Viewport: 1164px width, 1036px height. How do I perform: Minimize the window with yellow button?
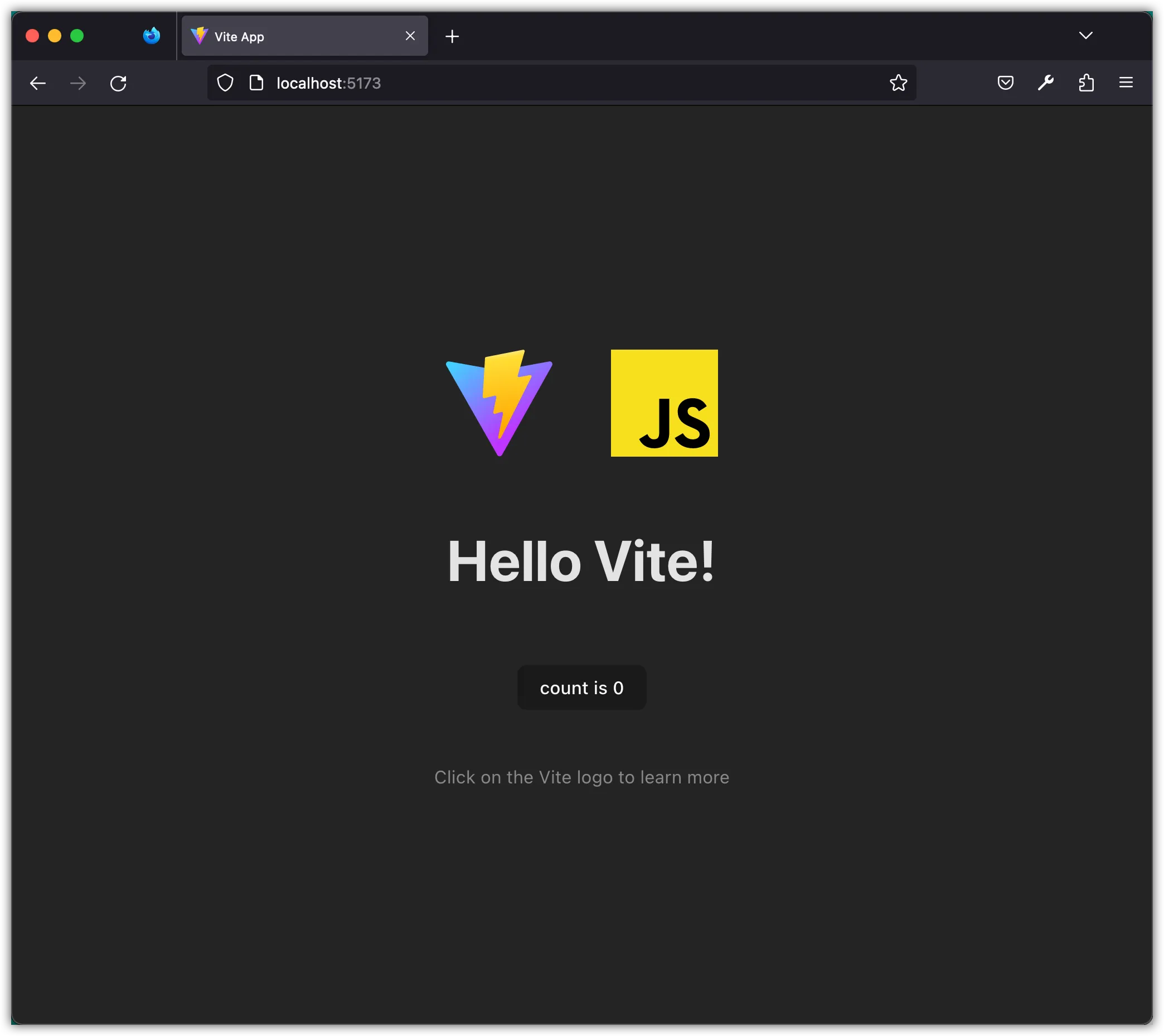point(55,36)
